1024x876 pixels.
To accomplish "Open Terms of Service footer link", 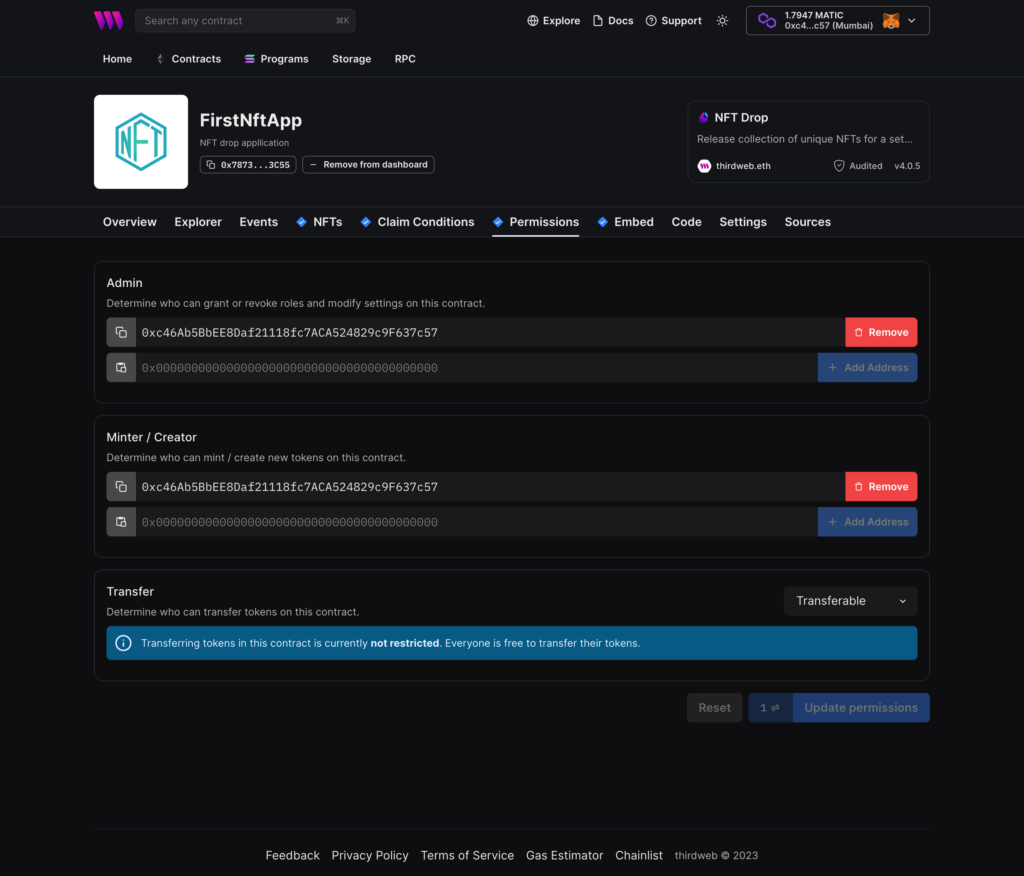I will point(467,856).
